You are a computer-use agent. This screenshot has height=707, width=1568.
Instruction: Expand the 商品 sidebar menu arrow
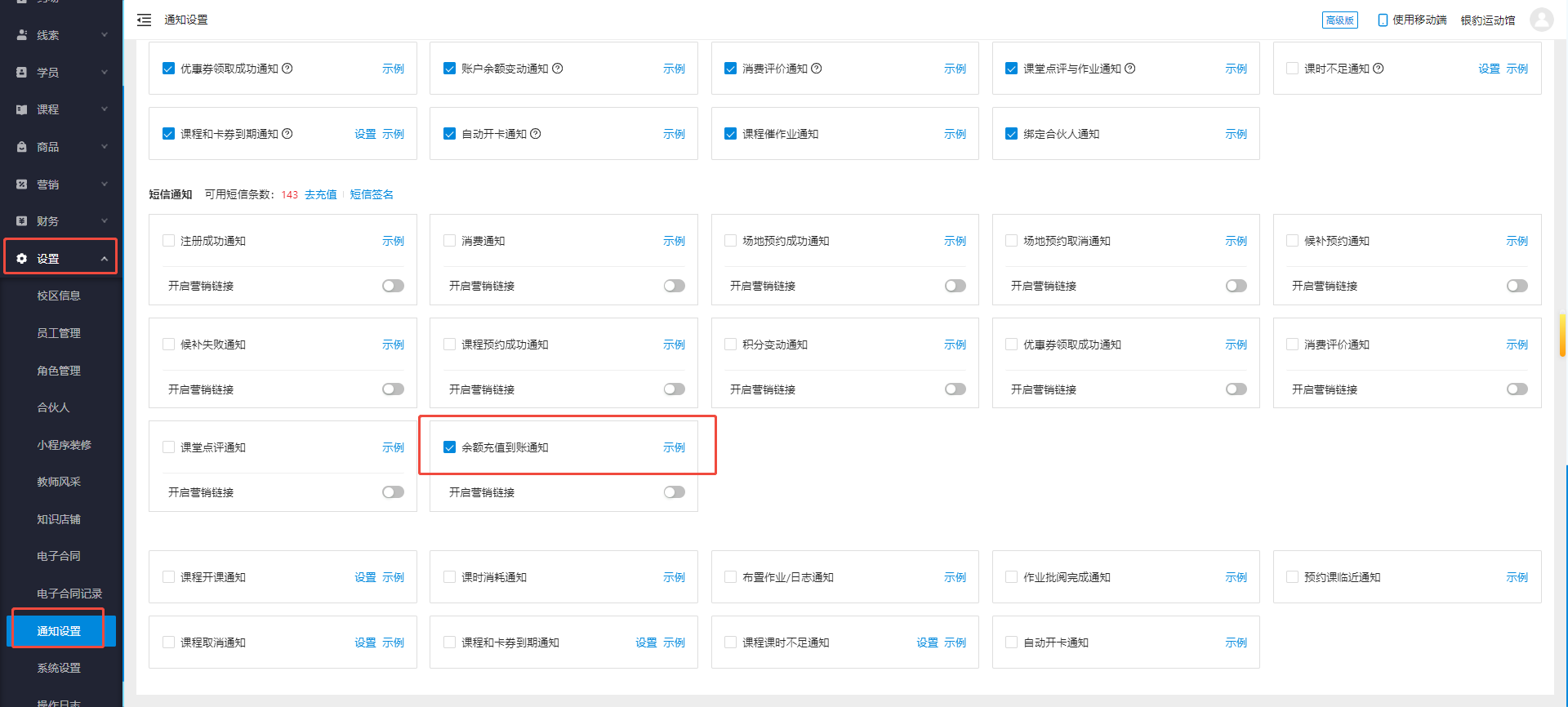coord(105,147)
